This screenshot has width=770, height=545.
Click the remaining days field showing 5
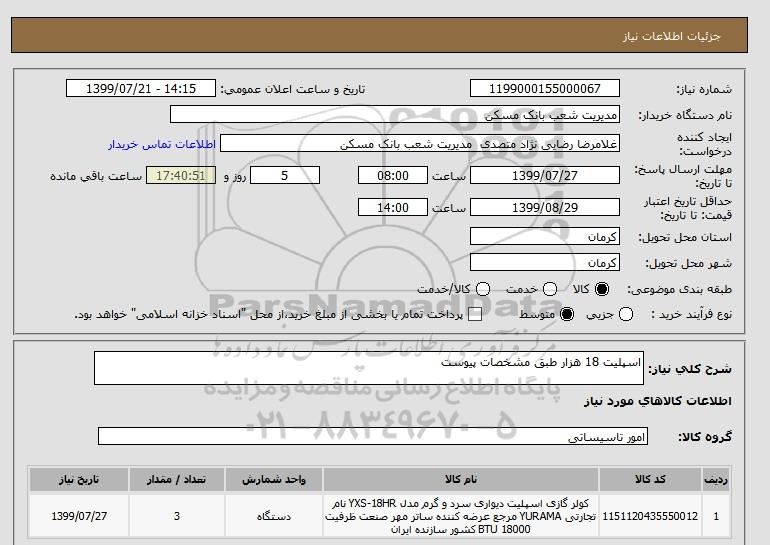coord(285,175)
